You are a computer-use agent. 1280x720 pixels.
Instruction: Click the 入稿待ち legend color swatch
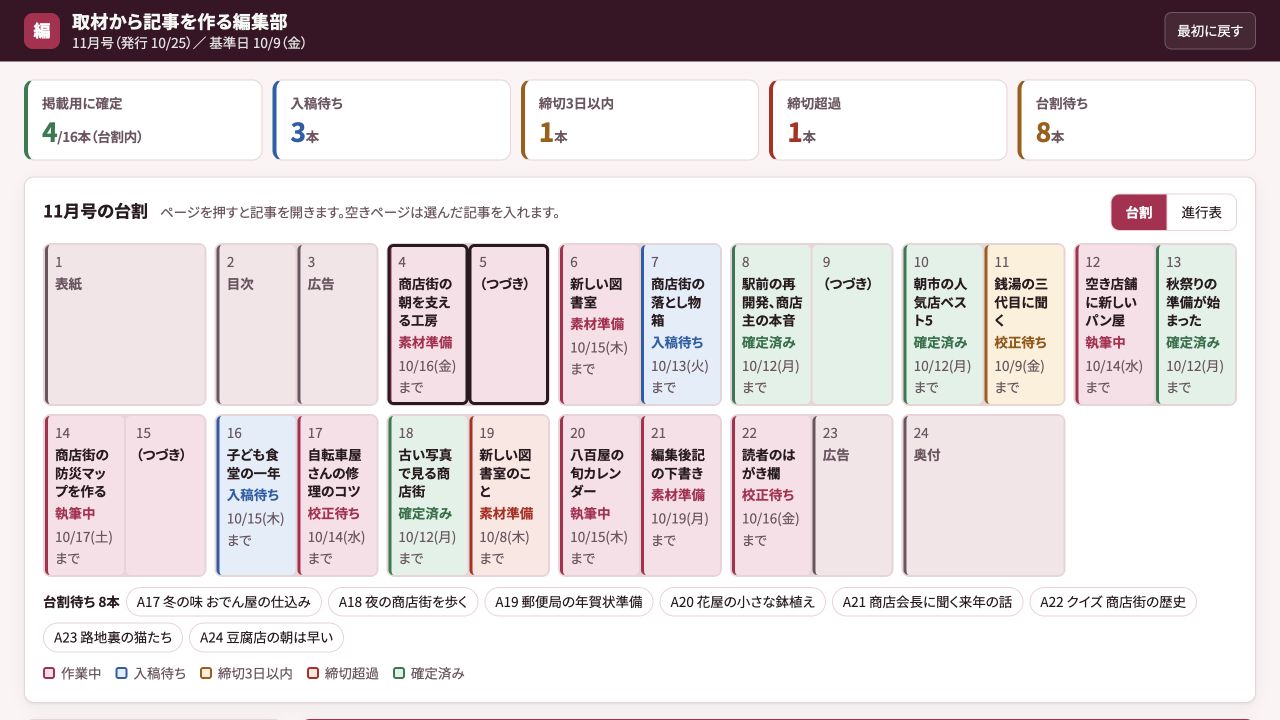coord(122,673)
